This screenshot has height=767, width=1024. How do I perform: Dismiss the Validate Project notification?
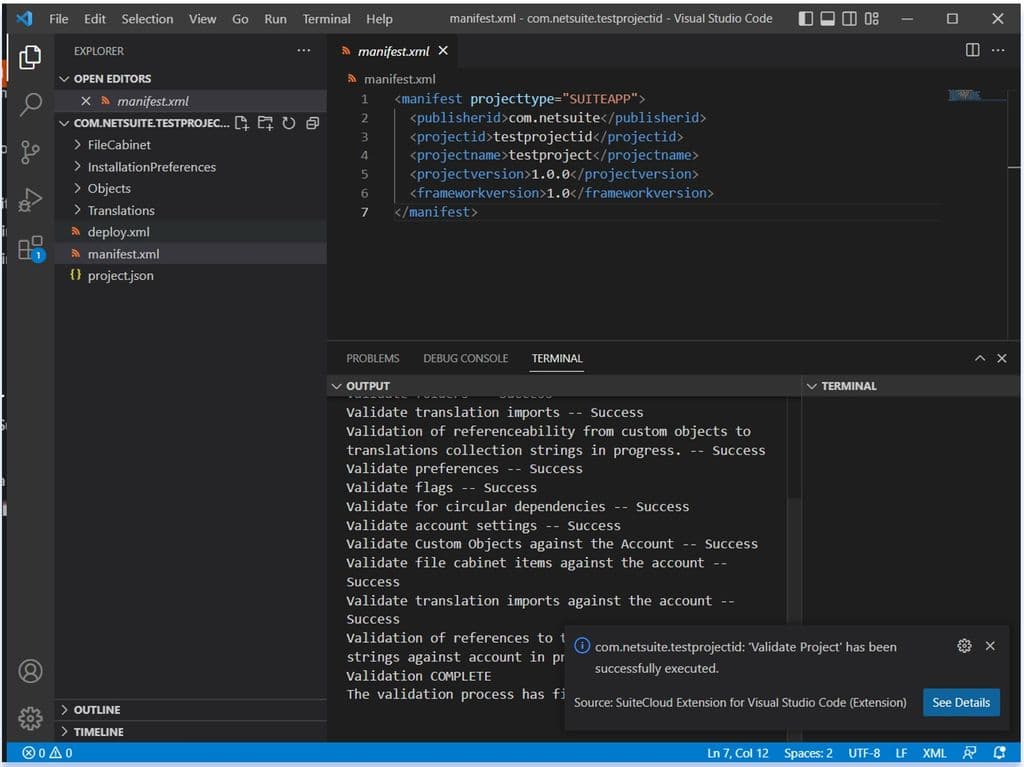click(x=990, y=646)
